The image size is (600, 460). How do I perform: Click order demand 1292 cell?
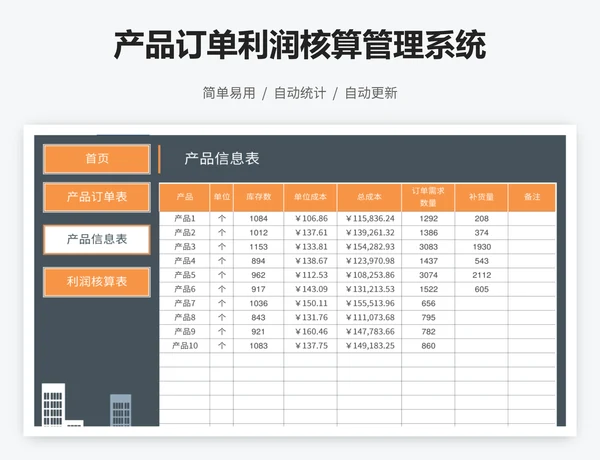coord(428,219)
